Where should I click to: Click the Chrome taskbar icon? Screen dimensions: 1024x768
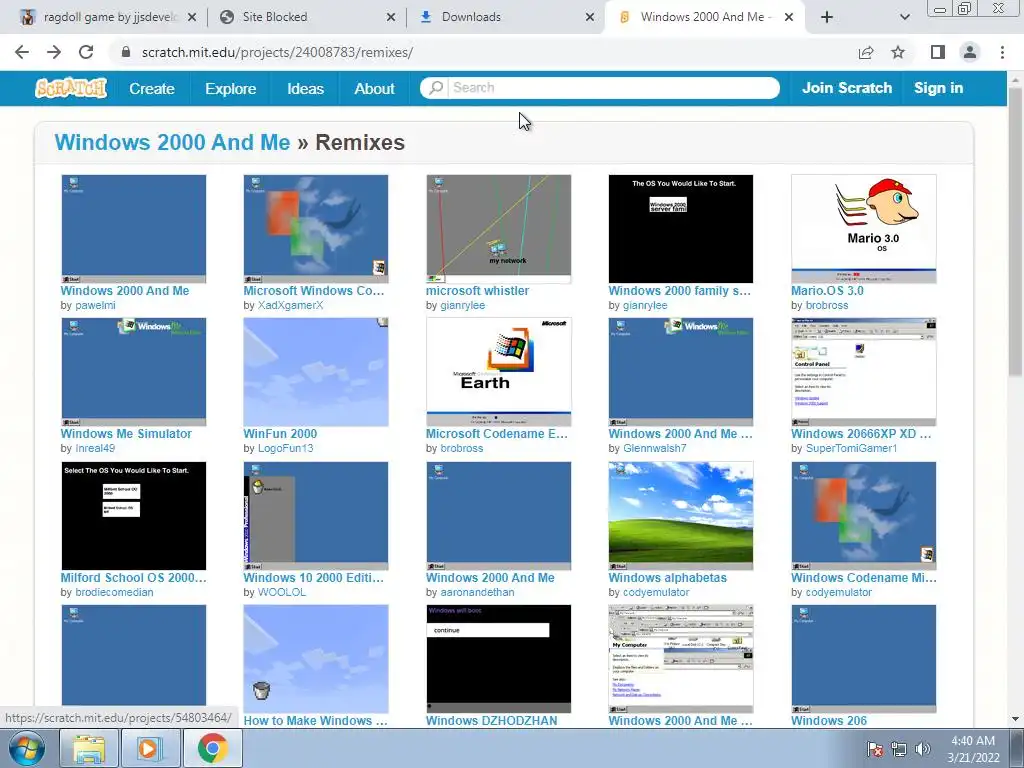tap(212, 748)
